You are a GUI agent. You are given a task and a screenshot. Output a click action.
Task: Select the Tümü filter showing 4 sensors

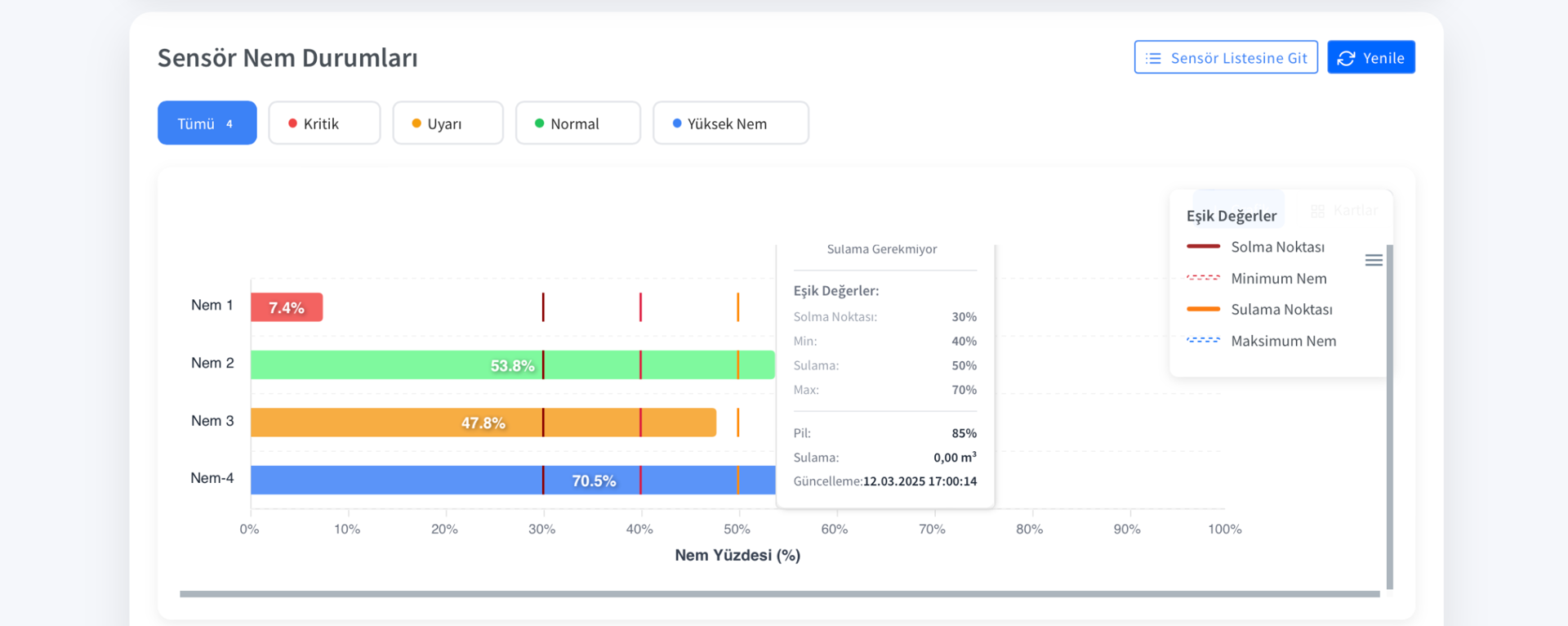point(207,123)
